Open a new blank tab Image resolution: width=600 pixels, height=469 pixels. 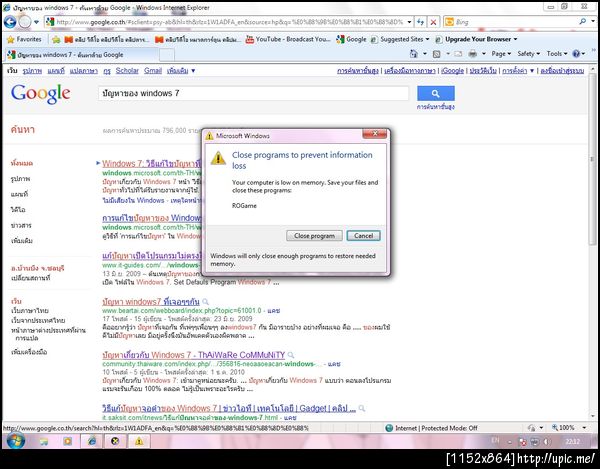click(167, 55)
